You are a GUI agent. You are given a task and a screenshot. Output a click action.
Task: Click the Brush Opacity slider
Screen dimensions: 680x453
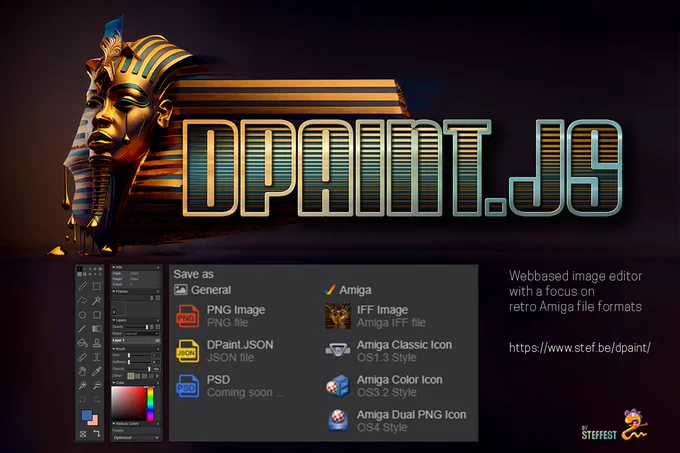[x=139, y=369]
